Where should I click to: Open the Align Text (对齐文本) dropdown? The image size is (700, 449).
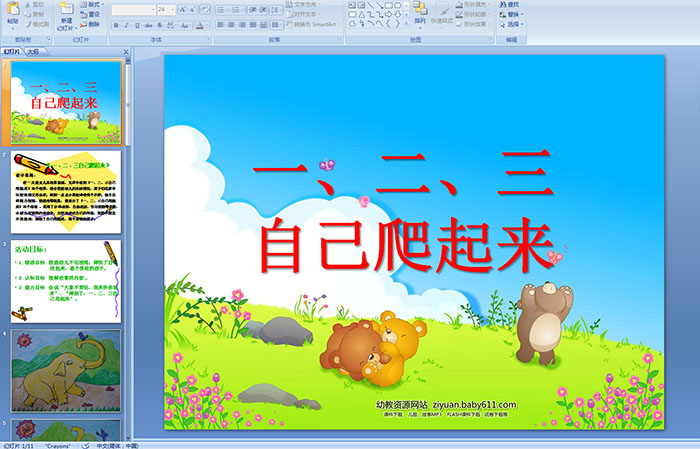[x=304, y=14]
